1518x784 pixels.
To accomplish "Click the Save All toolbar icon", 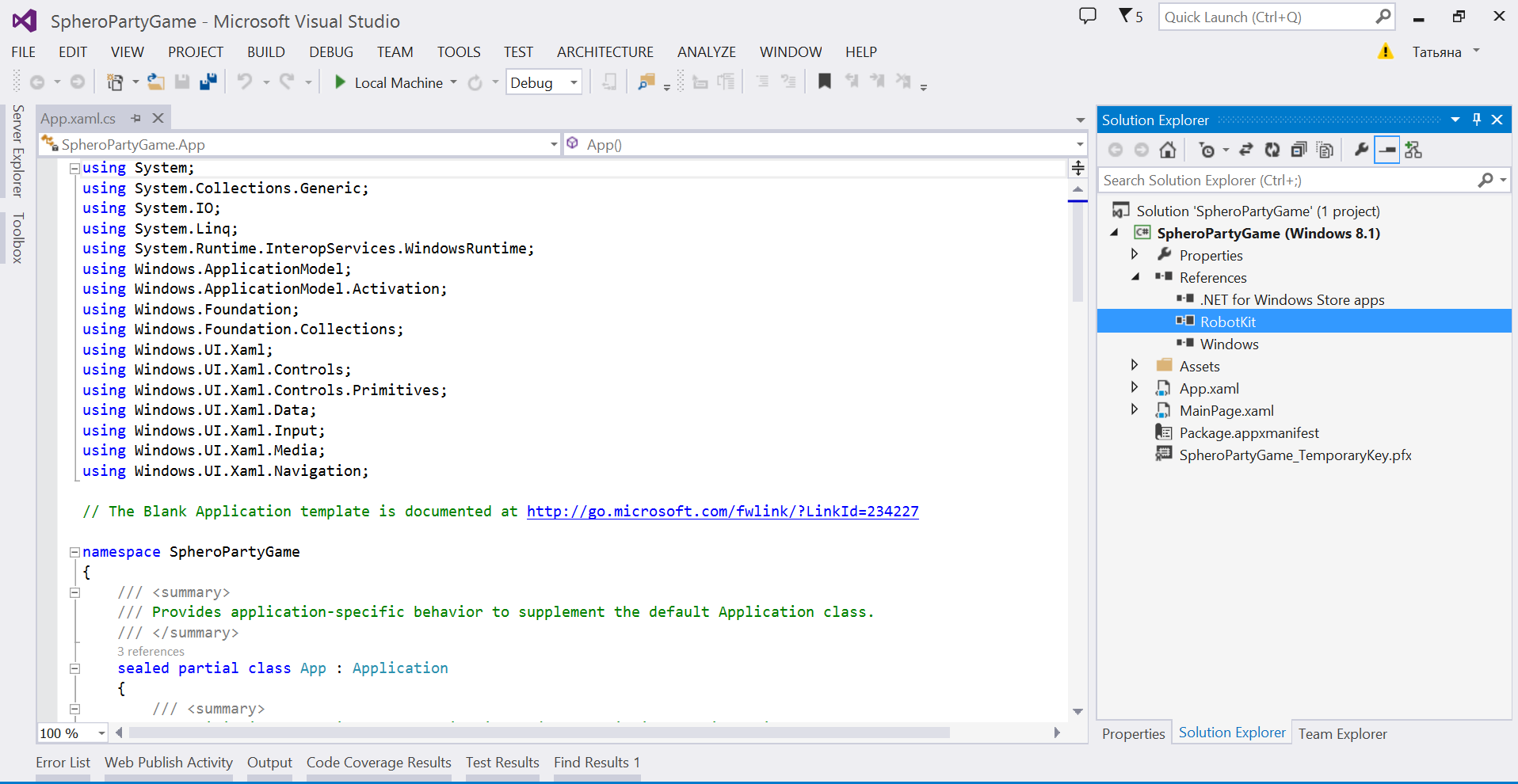I will click(x=208, y=82).
